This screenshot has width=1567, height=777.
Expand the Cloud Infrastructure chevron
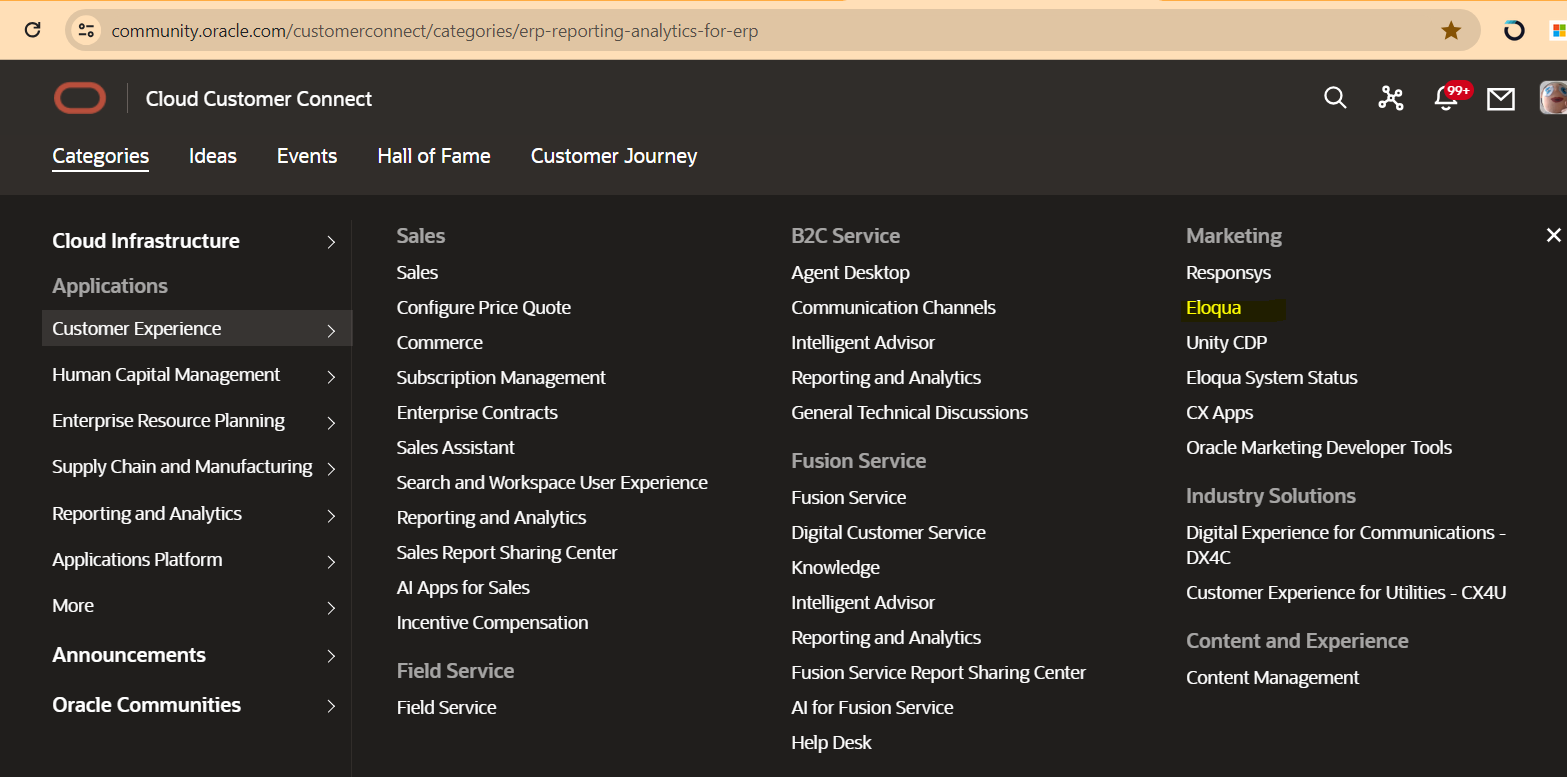[331, 242]
